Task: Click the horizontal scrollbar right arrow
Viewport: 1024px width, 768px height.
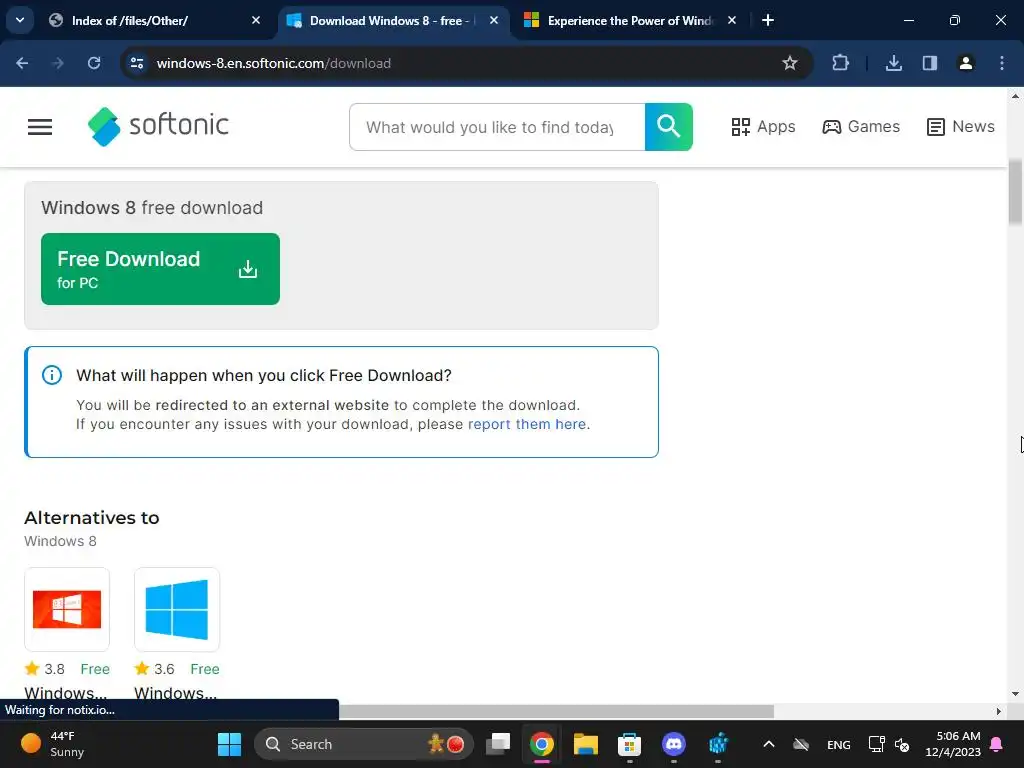Action: pyautogui.click(x=998, y=711)
